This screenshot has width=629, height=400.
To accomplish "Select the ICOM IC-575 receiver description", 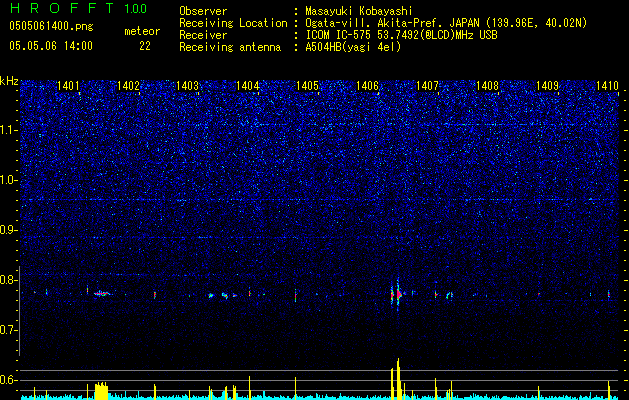I will tap(402, 35).
